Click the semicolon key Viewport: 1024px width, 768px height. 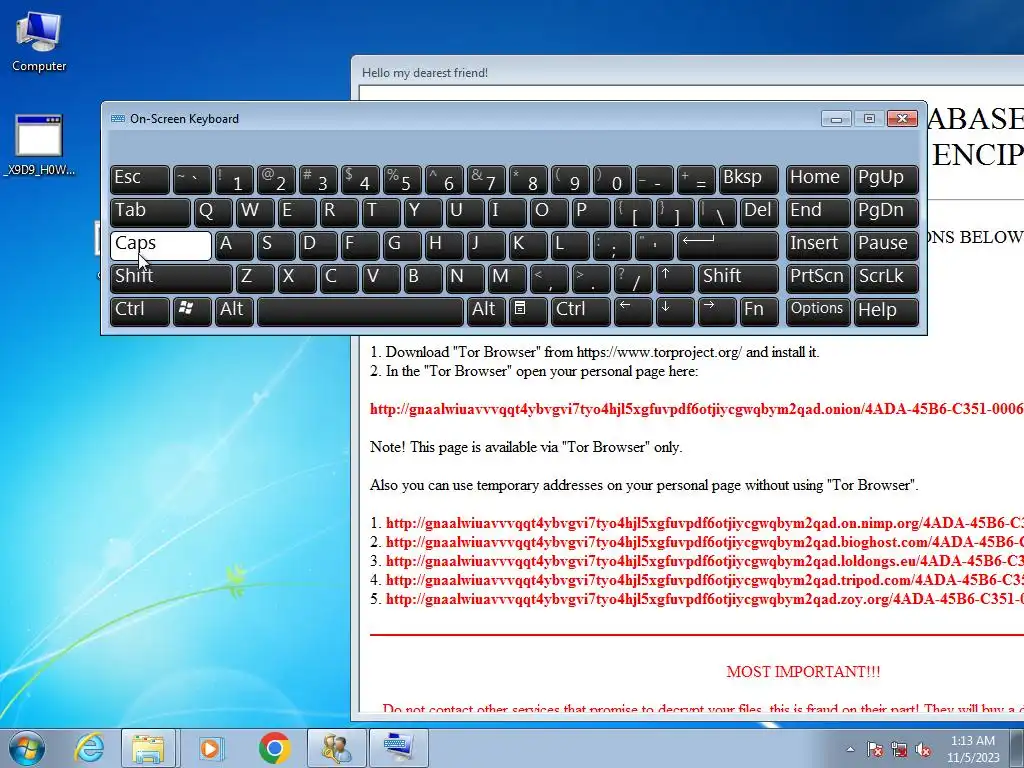pos(612,245)
